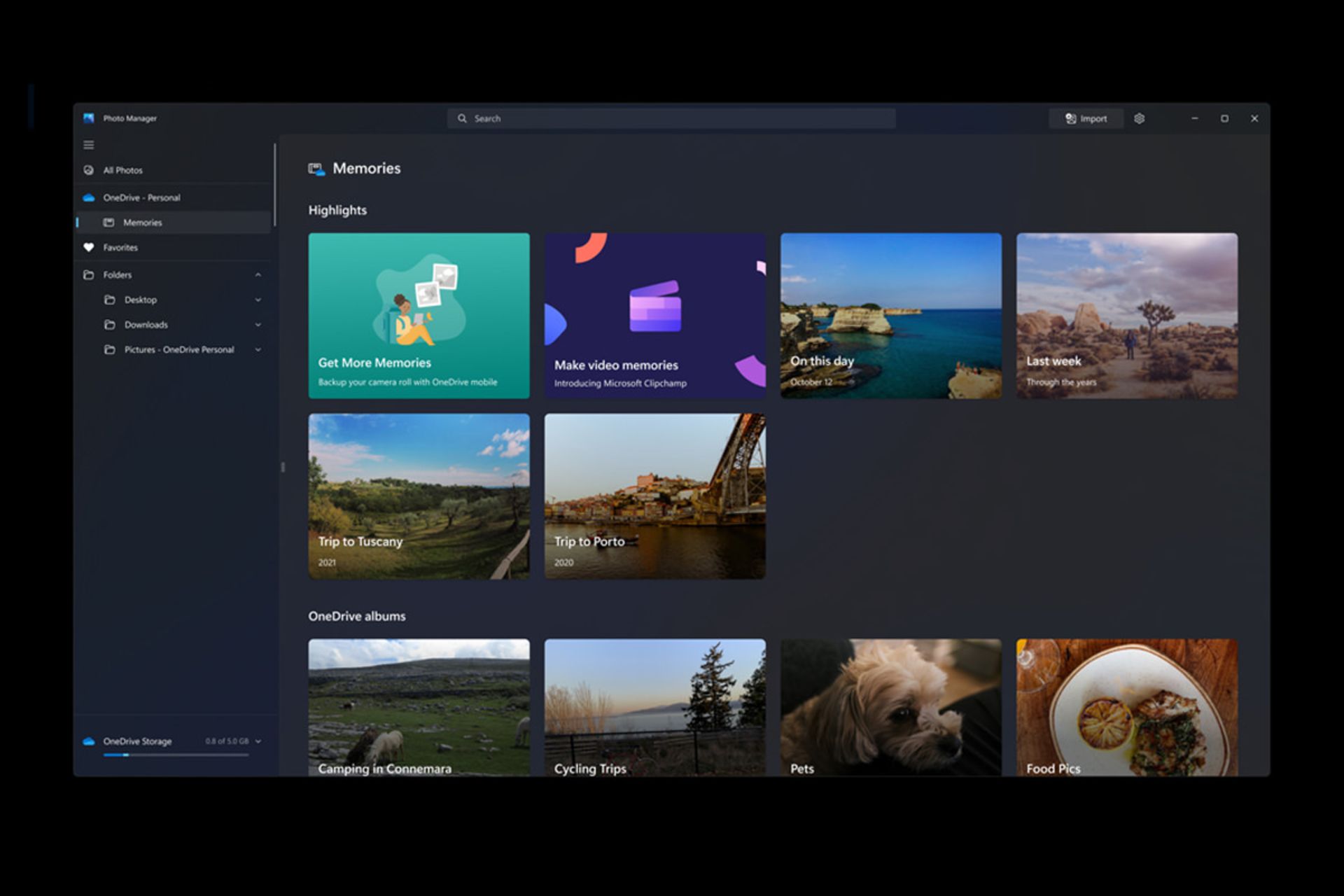The image size is (1344, 896).
Task: Open the Trip to Tuscany memory thumbnail
Action: pyautogui.click(x=419, y=496)
